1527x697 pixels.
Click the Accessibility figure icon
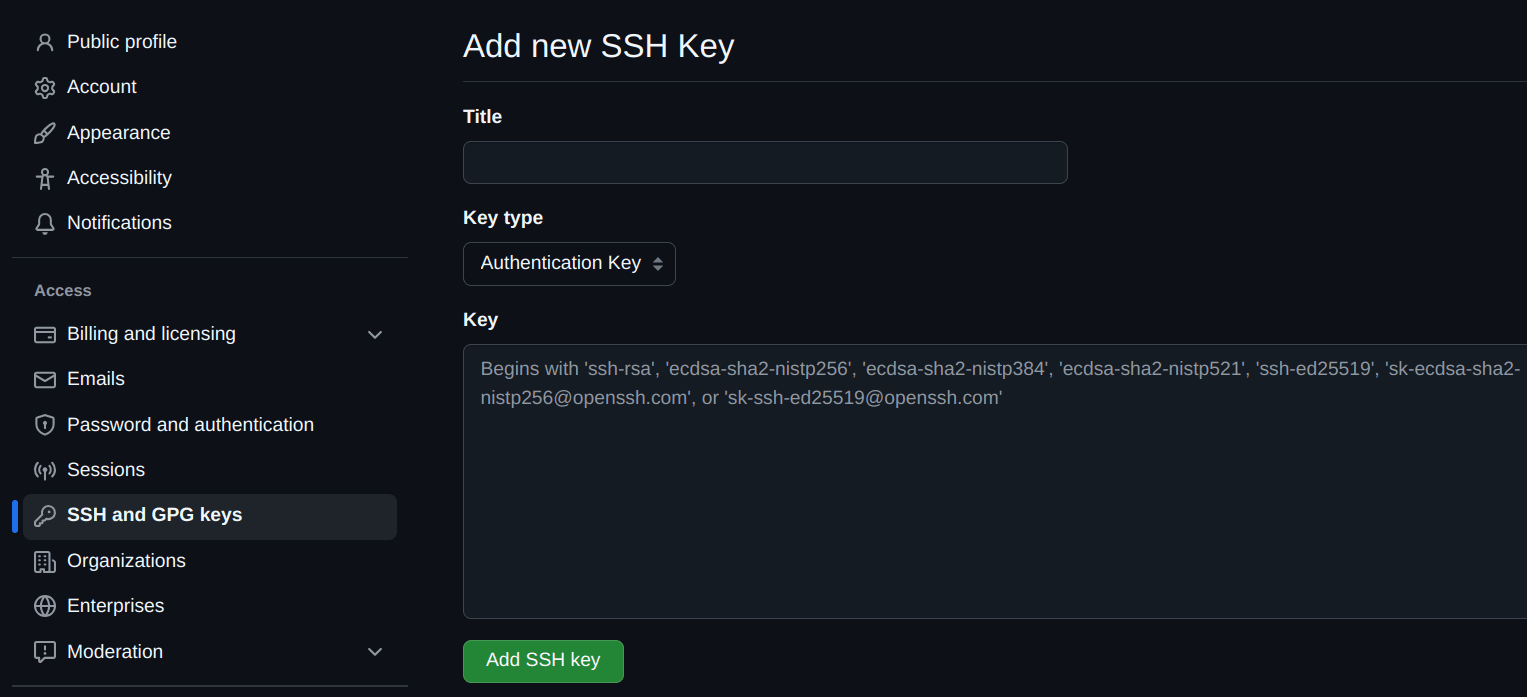tap(44, 178)
